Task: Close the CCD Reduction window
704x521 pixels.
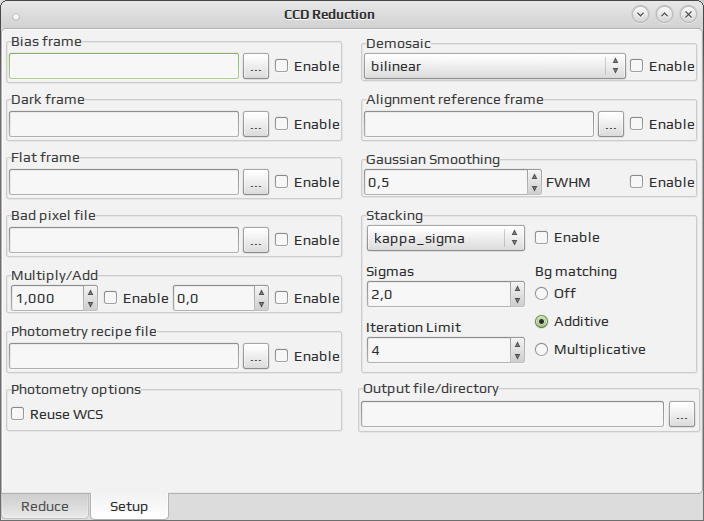Action: [x=688, y=14]
